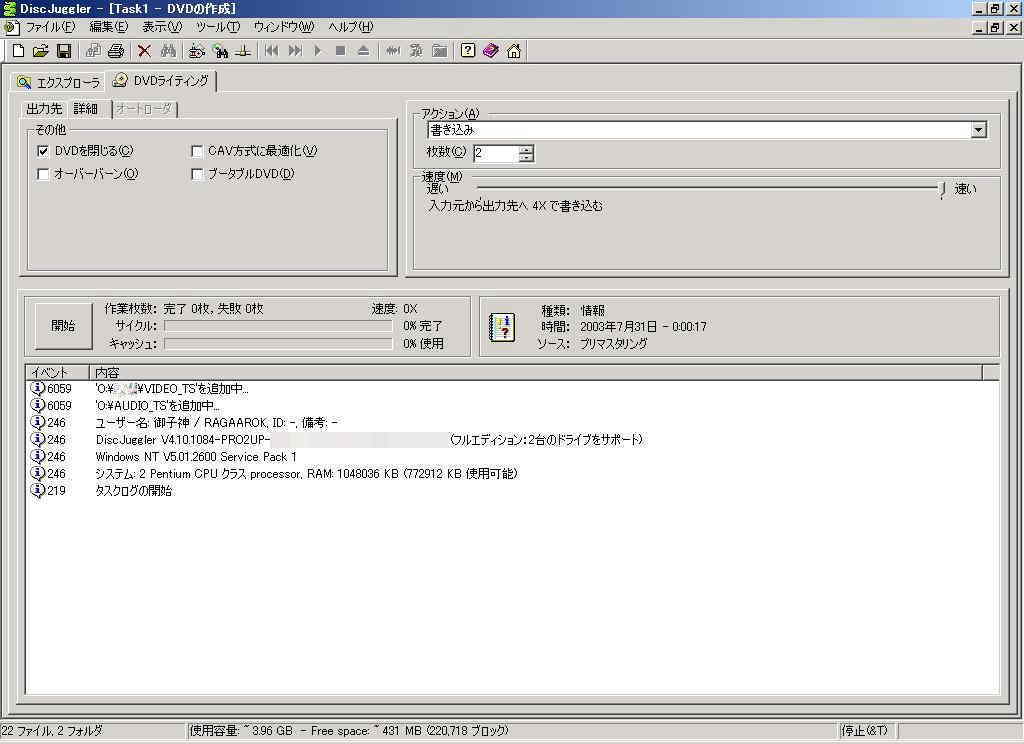
Task: Click the New task toolbar icon
Action: pyautogui.click(x=18, y=51)
